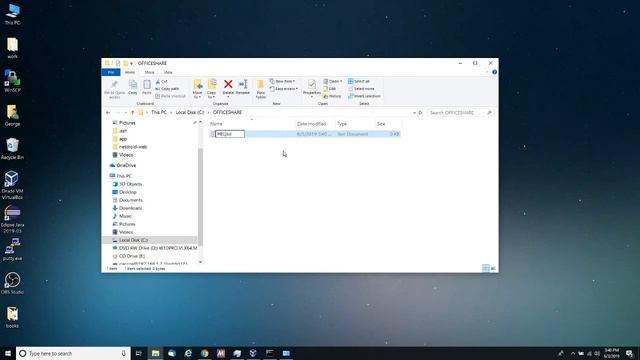Select This PC in the navigation pane
The image size is (640, 360).
pos(120,176)
